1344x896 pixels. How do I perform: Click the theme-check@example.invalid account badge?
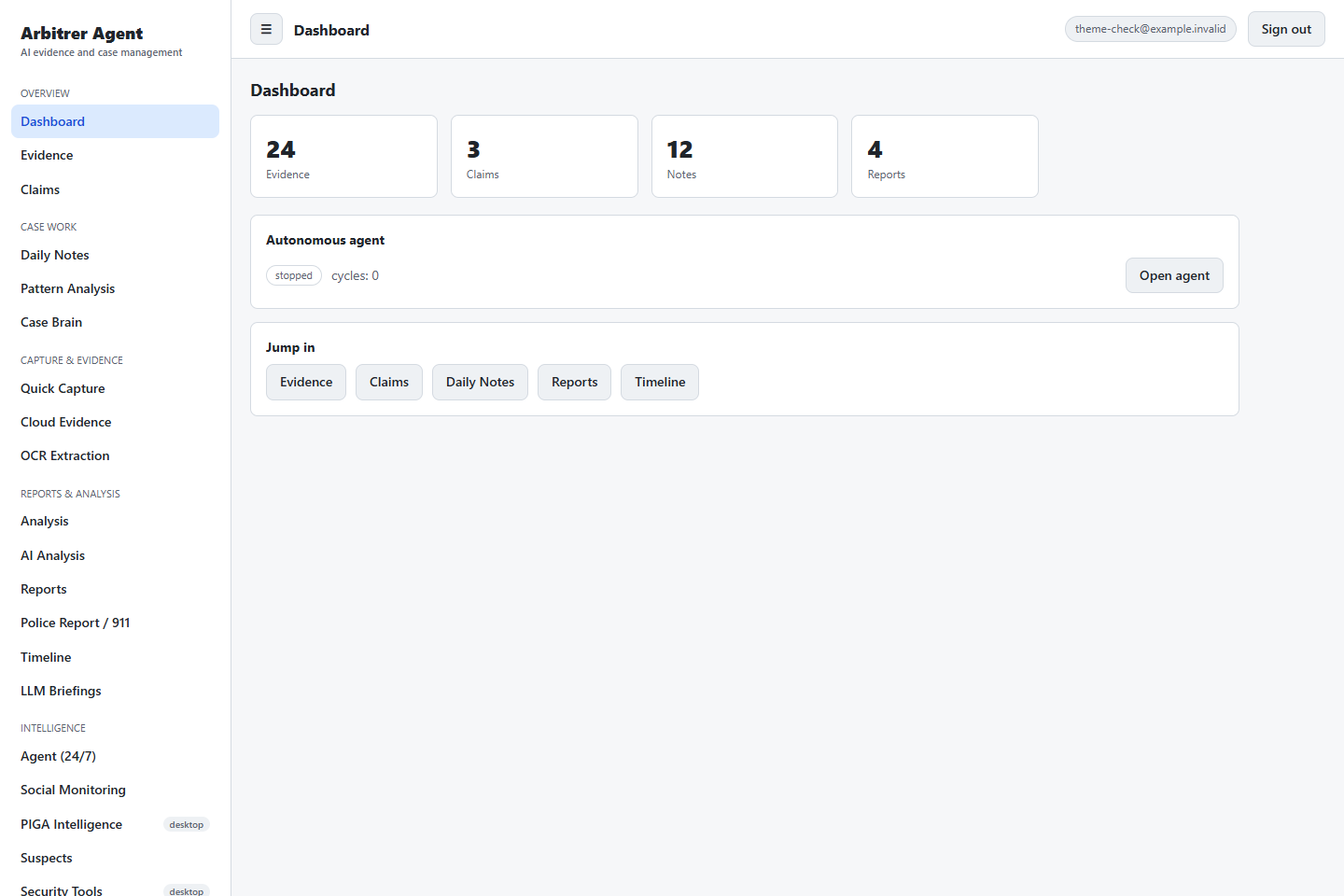coord(1151,29)
